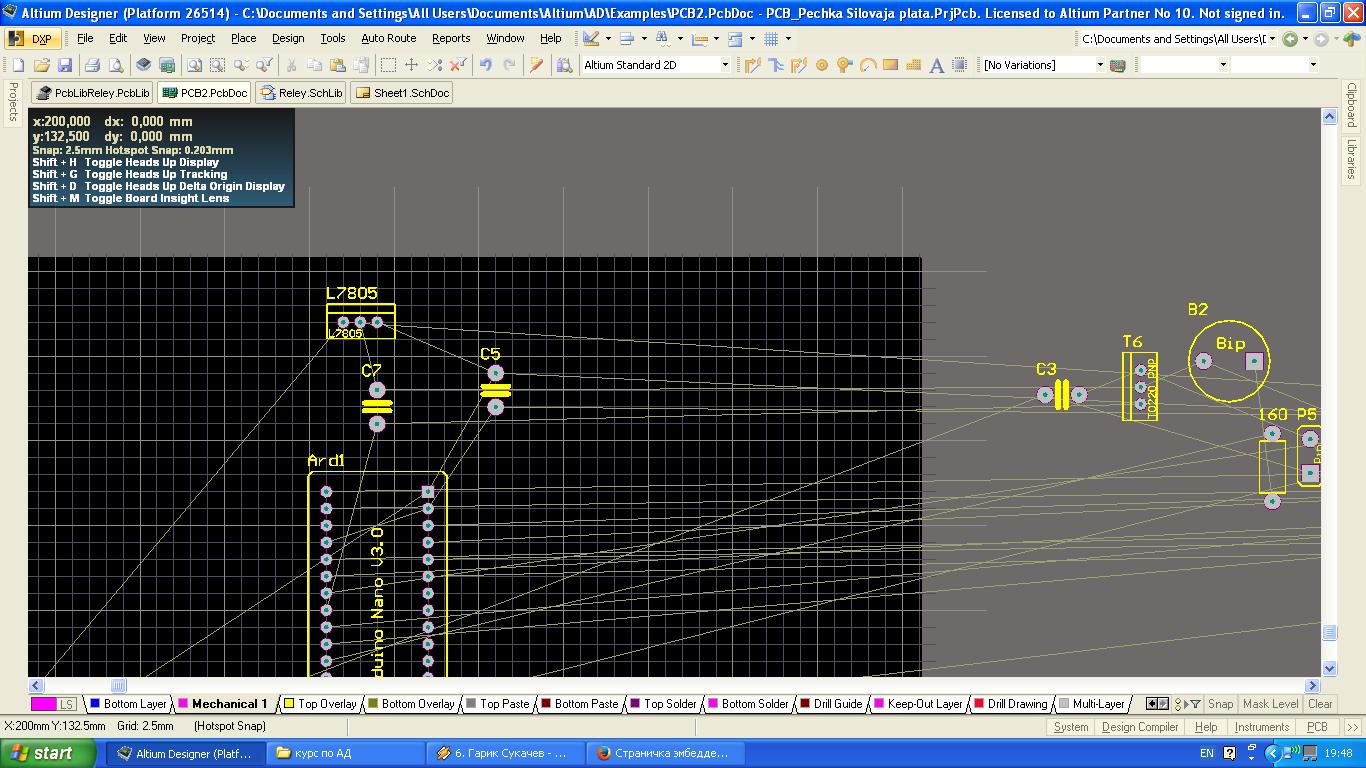1366x768 pixels.
Task: Click the Design Compiler panel button
Action: point(1139,727)
